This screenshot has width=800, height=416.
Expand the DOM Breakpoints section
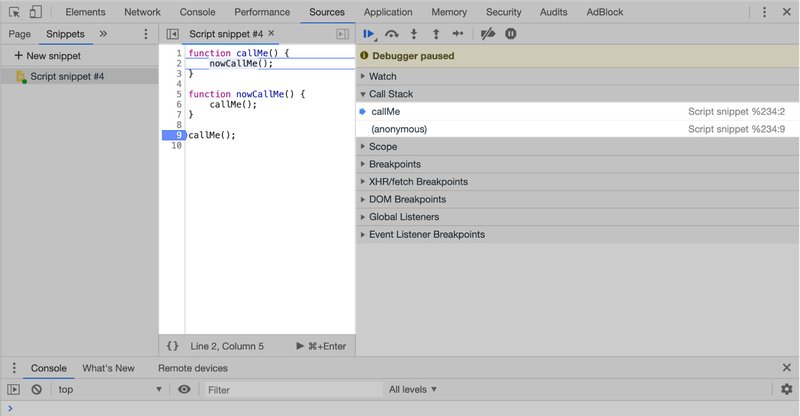(x=577, y=199)
